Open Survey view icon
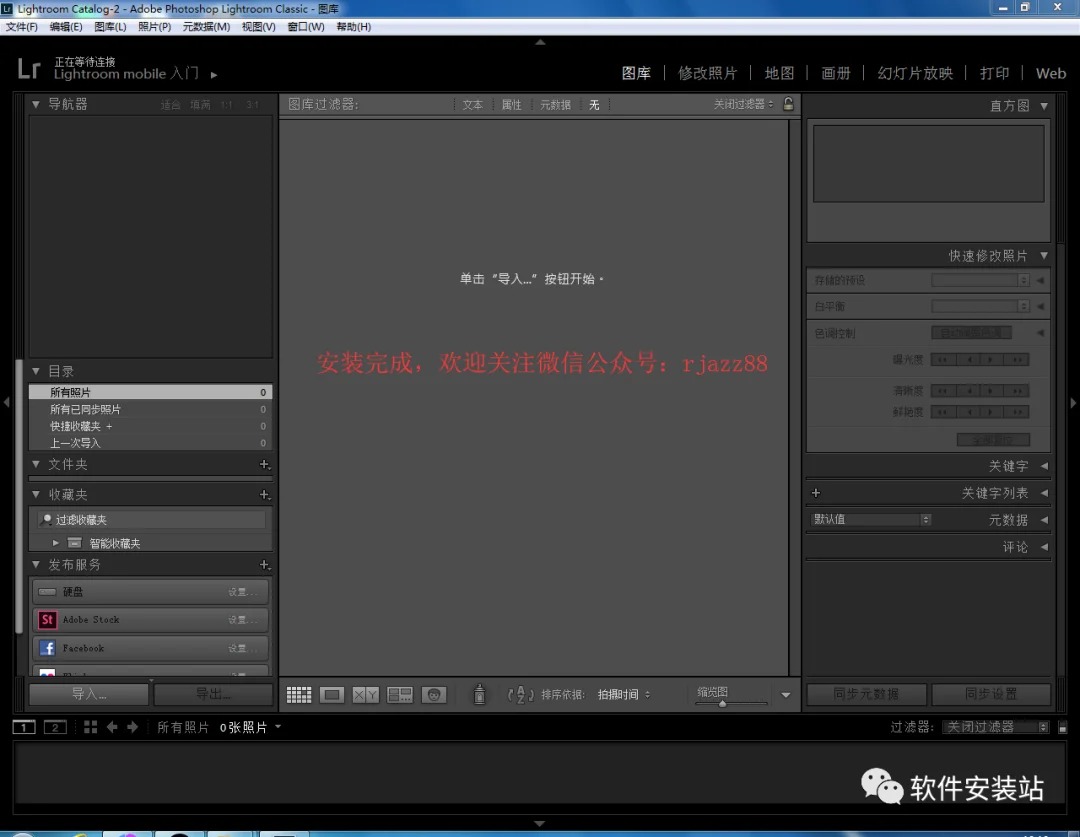Image resolution: width=1080 pixels, height=837 pixels. click(x=399, y=694)
